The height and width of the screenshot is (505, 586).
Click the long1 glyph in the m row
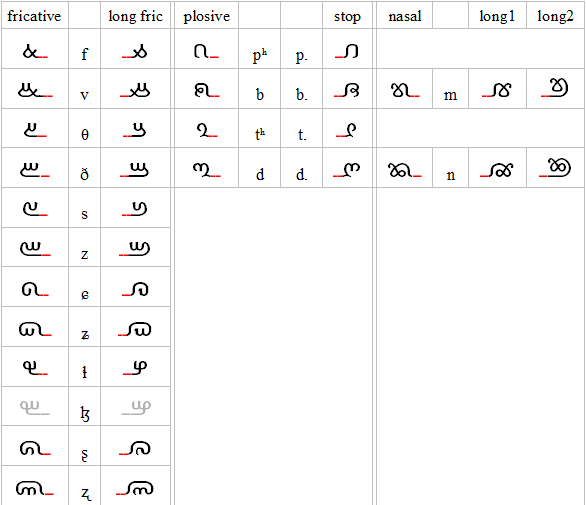pyautogui.click(x=496, y=91)
